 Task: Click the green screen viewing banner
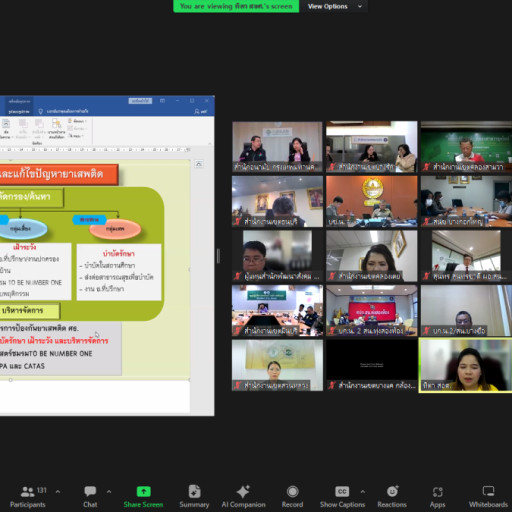pyautogui.click(x=236, y=6)
